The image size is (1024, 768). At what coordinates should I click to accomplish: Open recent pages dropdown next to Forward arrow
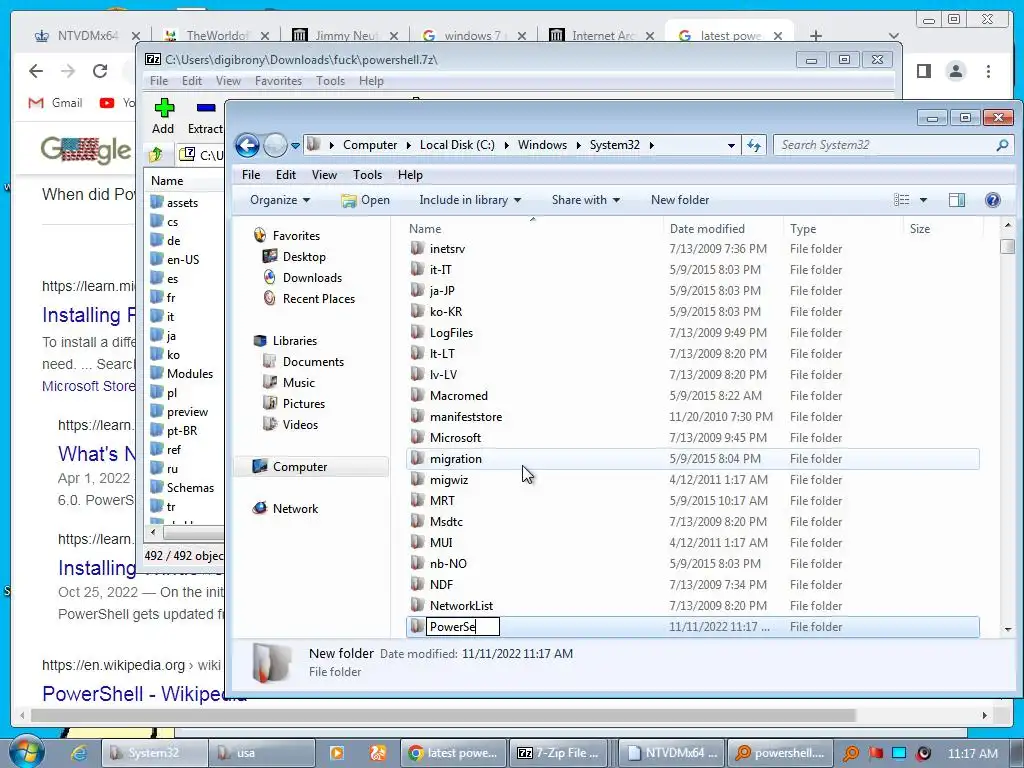coord(295,146)
